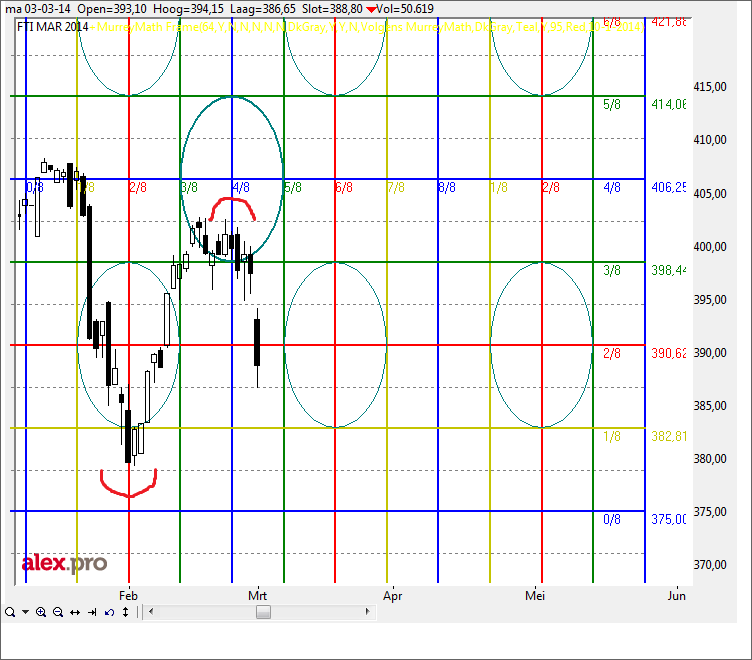
Task: Click the horizontal scrollbar thumb
Action: point(263,612)
